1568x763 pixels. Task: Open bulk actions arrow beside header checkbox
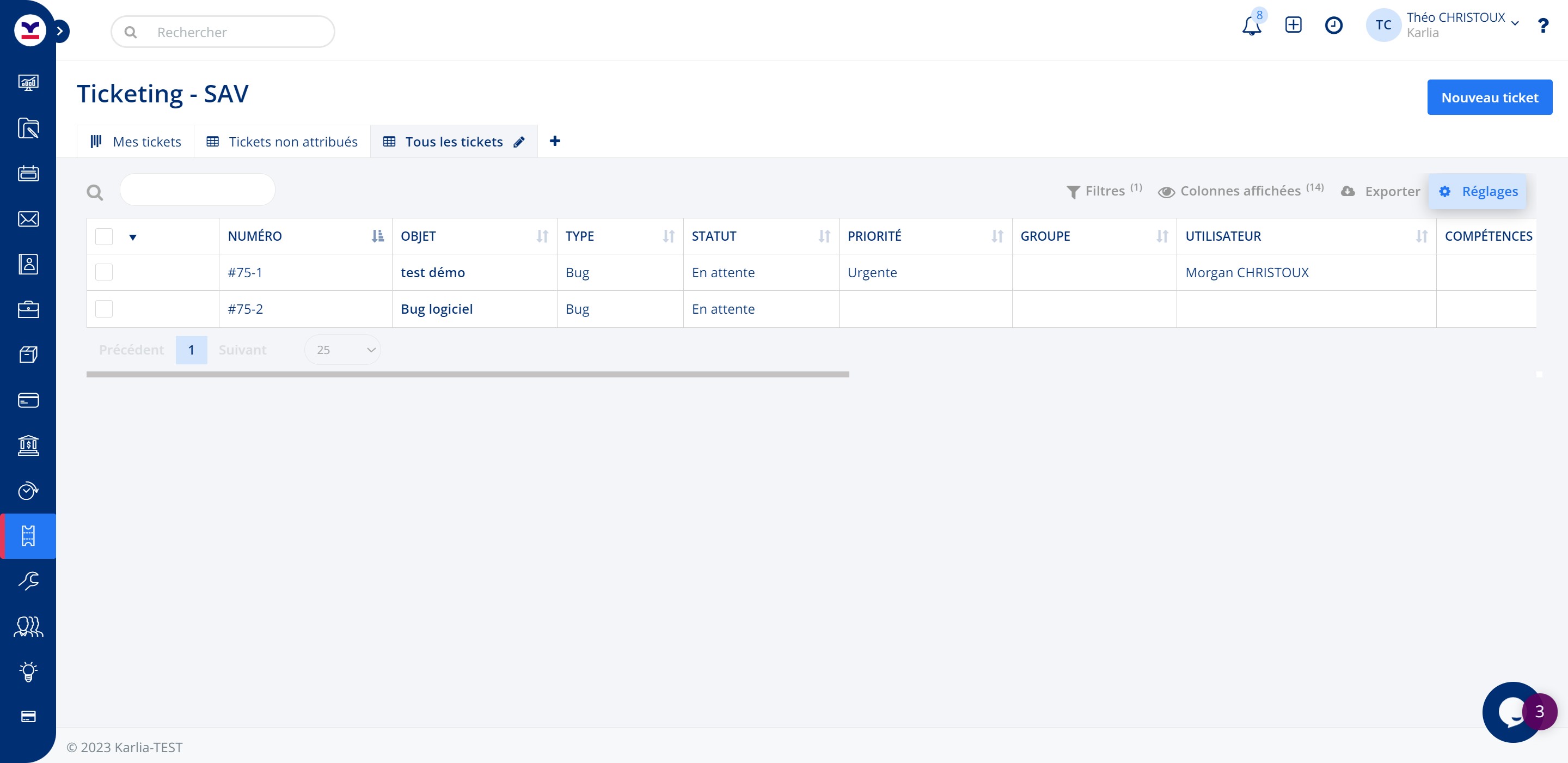point(132,237)
